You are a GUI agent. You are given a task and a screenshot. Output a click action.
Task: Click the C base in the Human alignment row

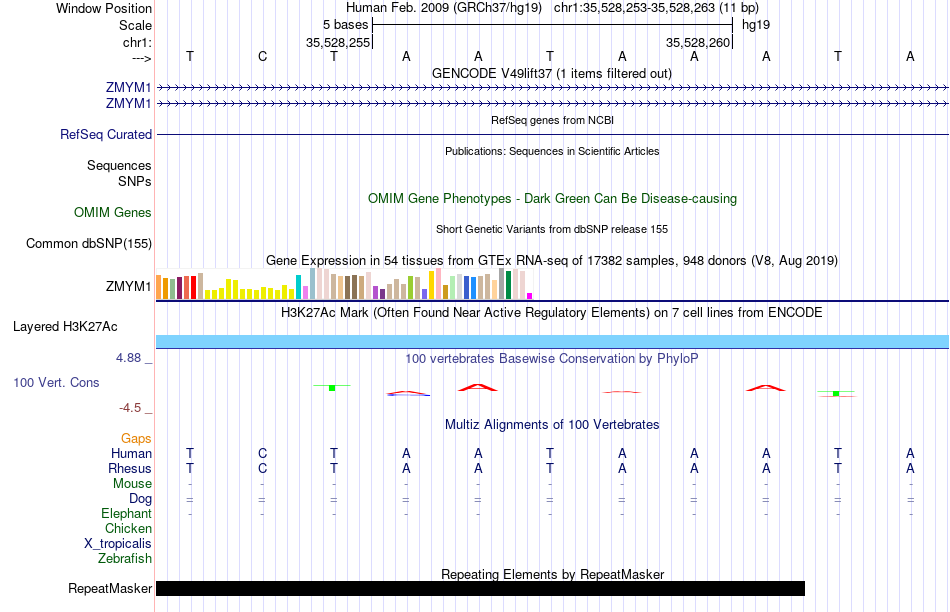point(262,453)
